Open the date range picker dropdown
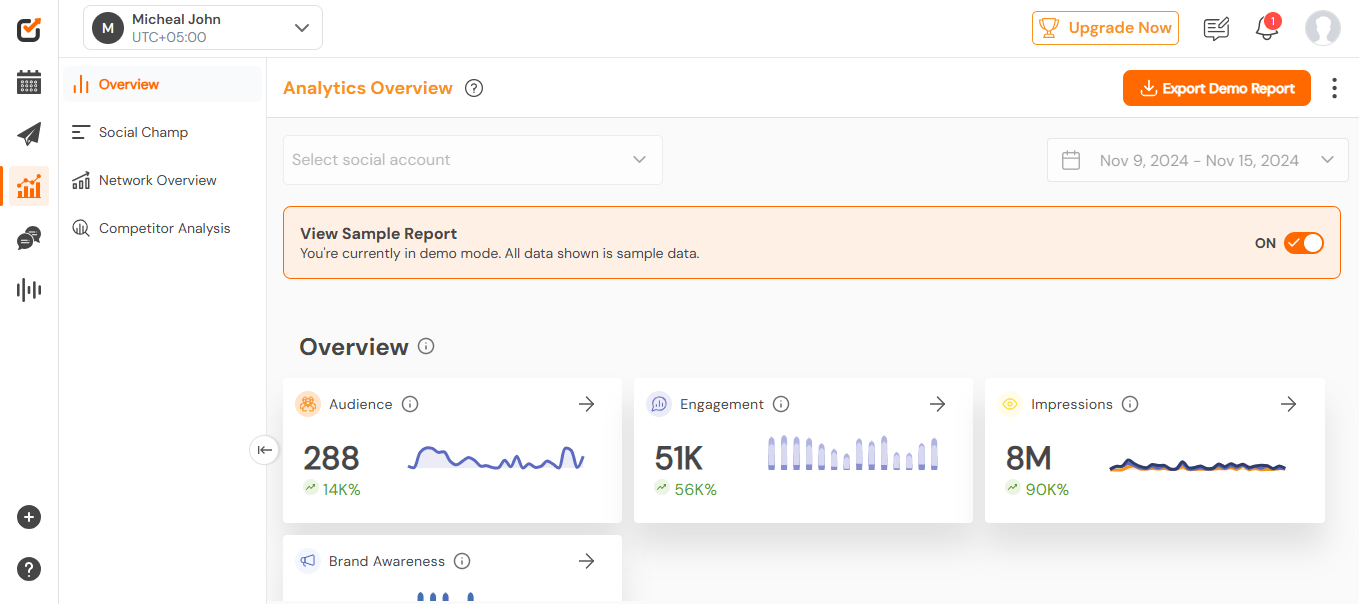 (1198, 160)
